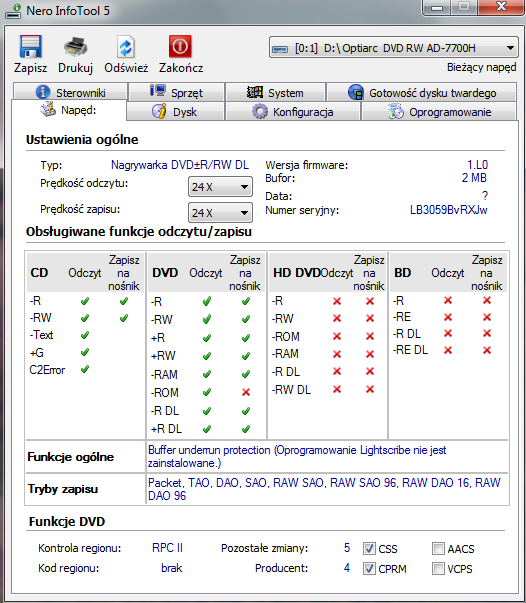Click the green check for CD +G read
The width and height of the screenshot is (526, 603).
tap(85, 352)
